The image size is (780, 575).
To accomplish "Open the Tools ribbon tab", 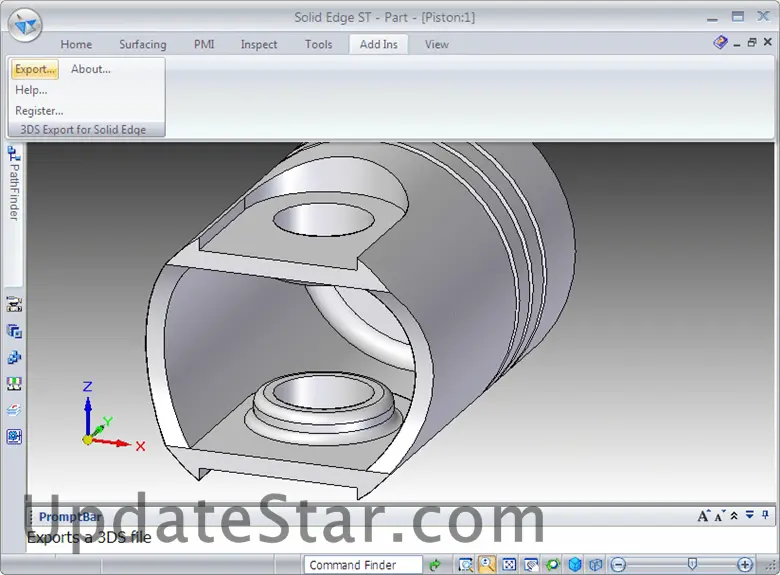I will point(318,44).
